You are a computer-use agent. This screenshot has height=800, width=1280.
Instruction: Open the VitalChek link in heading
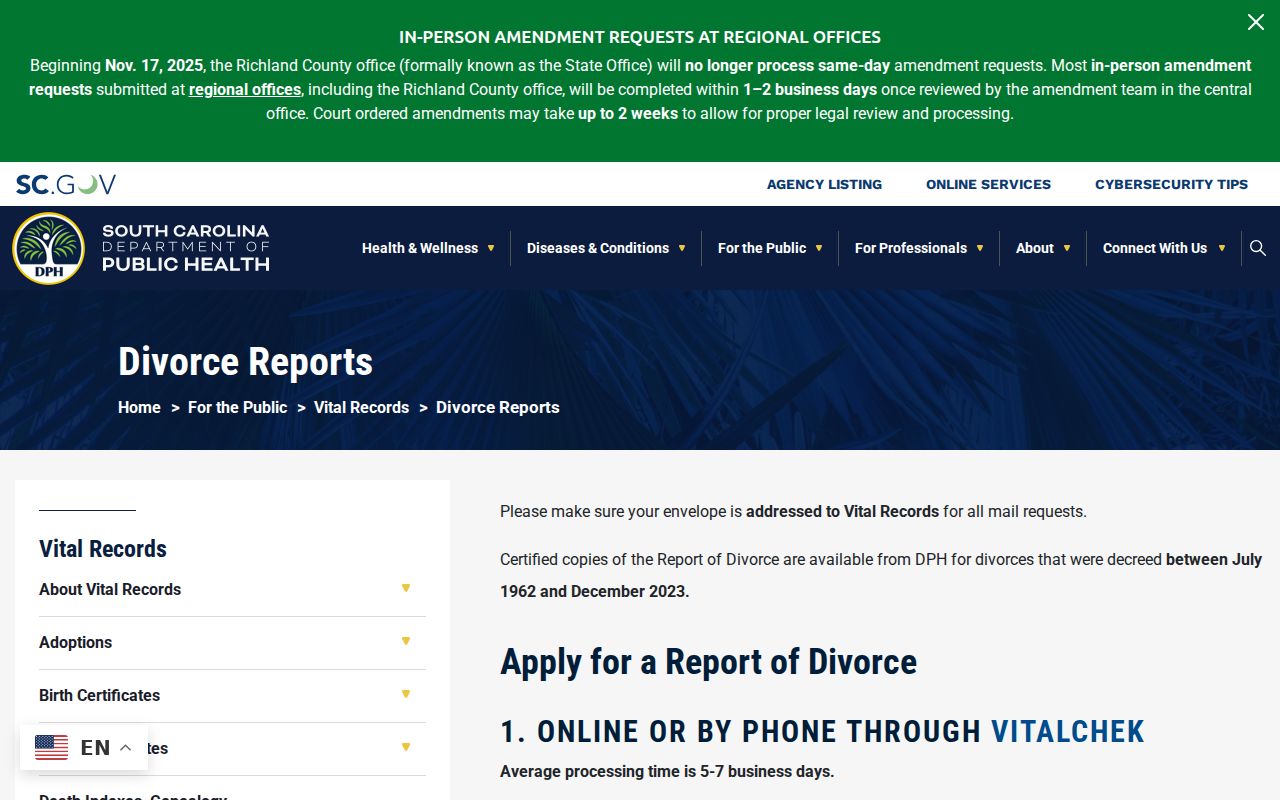point(1067,731)
